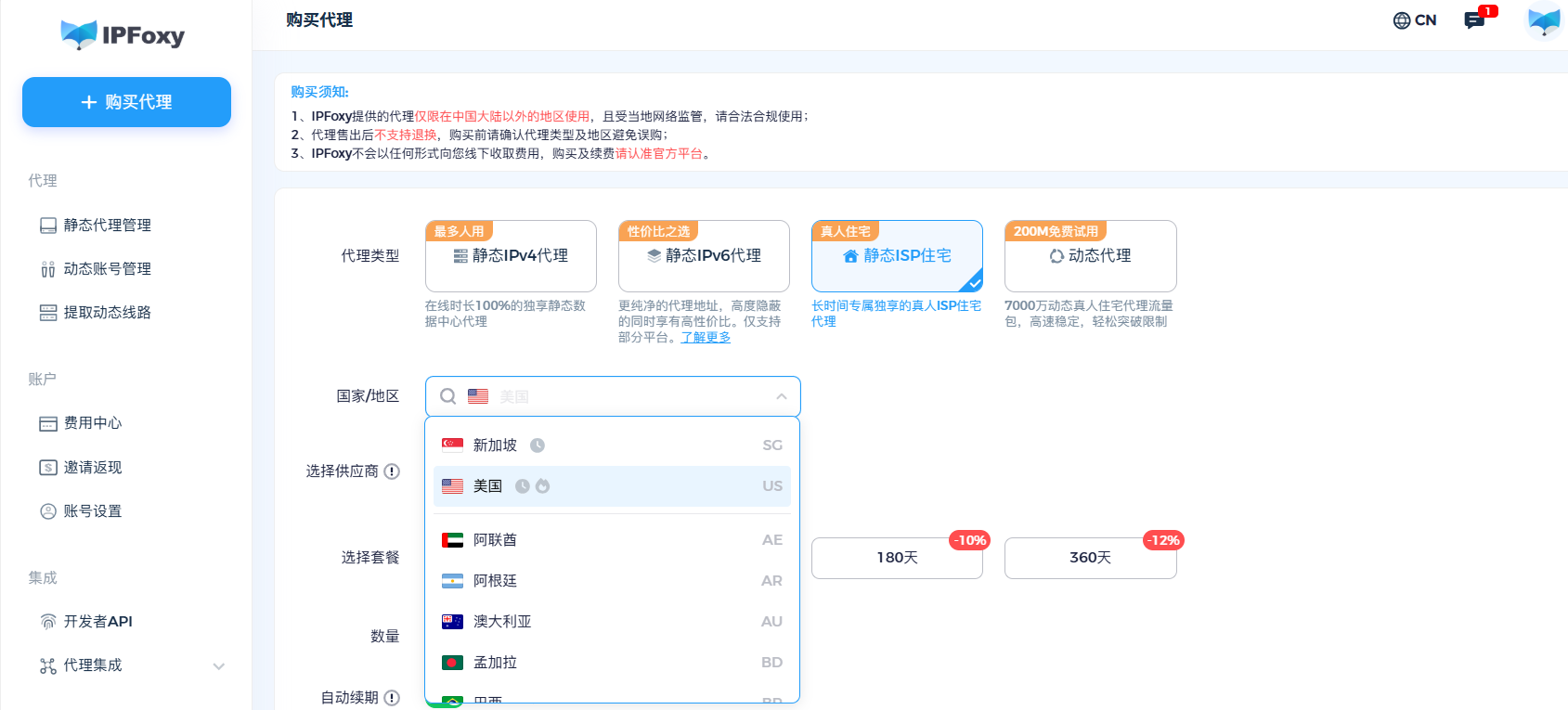Select the 360天 package option
Image resolution: width=1568 pixels, height=710 pixels.
click(1090, 558)
